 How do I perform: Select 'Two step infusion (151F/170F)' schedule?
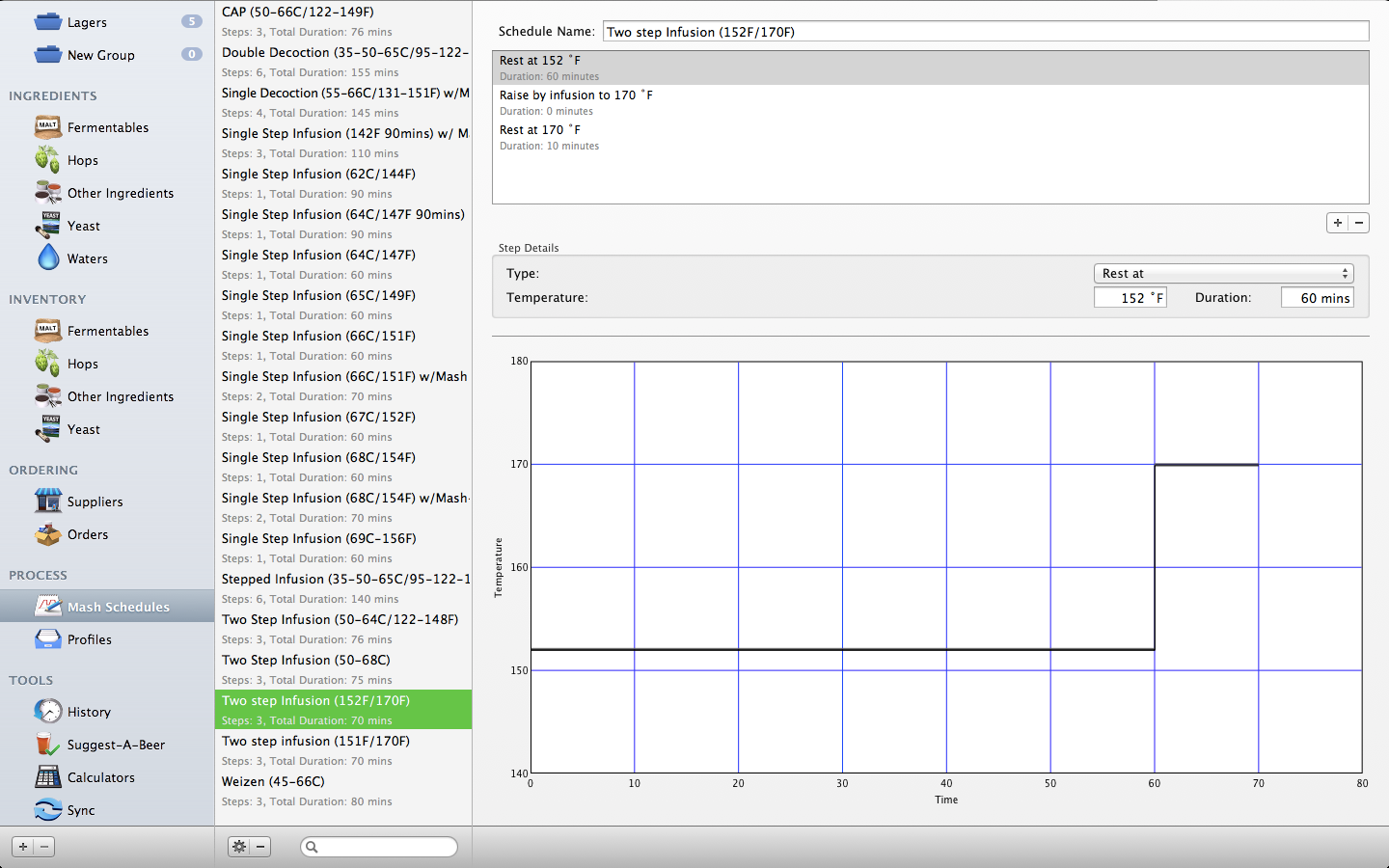coord(343,750)
